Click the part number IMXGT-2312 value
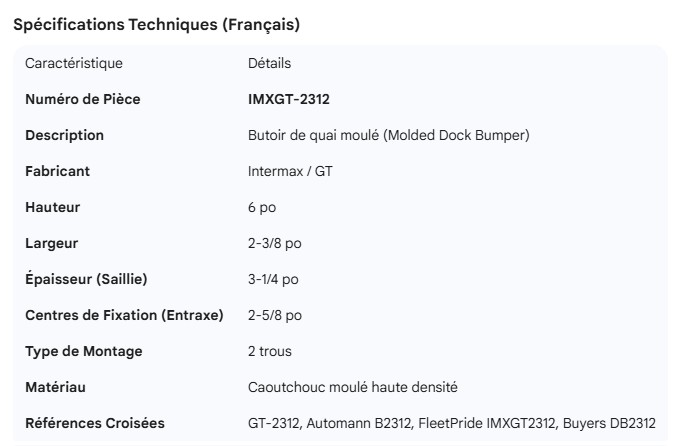 [x=288, y=100]
